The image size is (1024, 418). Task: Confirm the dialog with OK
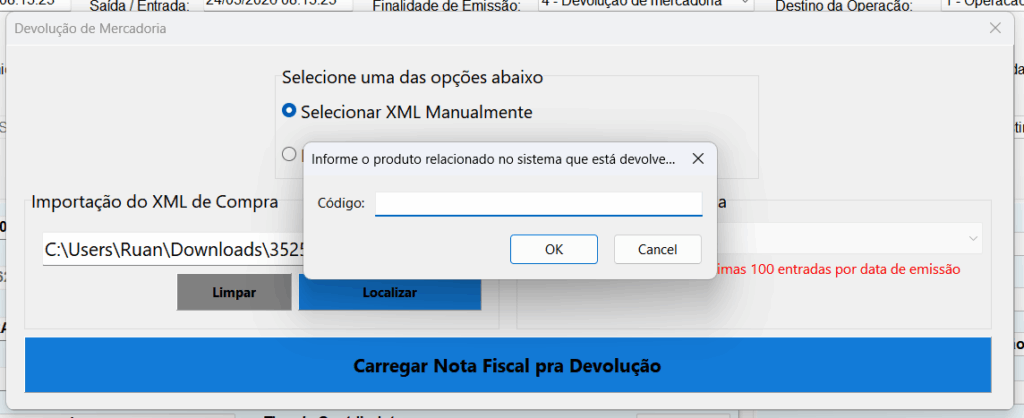click(553, 249)
